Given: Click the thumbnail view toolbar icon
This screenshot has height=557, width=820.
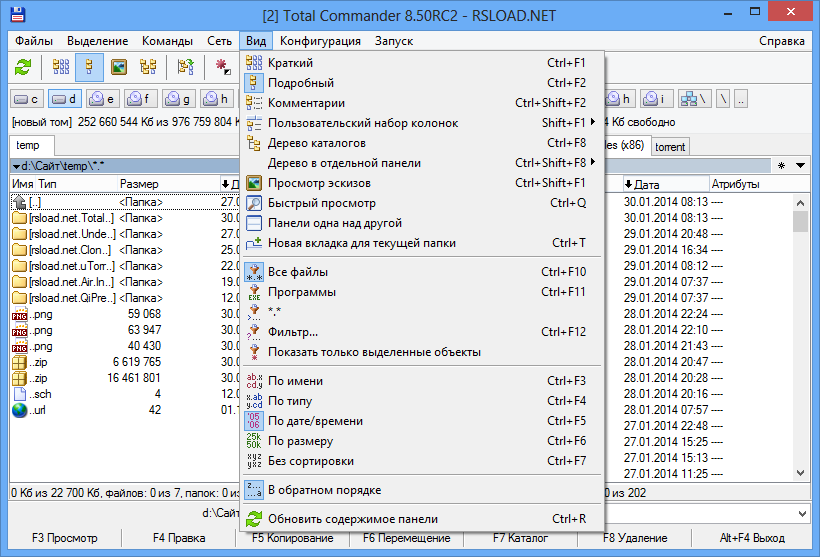Looking at the screenshot, I should 119,67.
